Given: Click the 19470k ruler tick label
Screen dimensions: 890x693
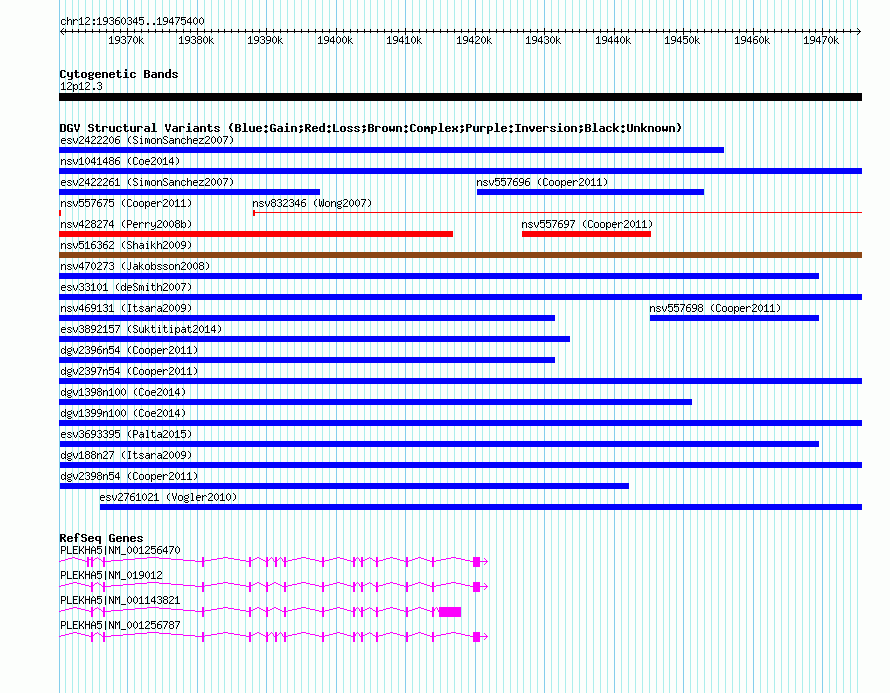Looking at the screenshot, I should (821, 40).
